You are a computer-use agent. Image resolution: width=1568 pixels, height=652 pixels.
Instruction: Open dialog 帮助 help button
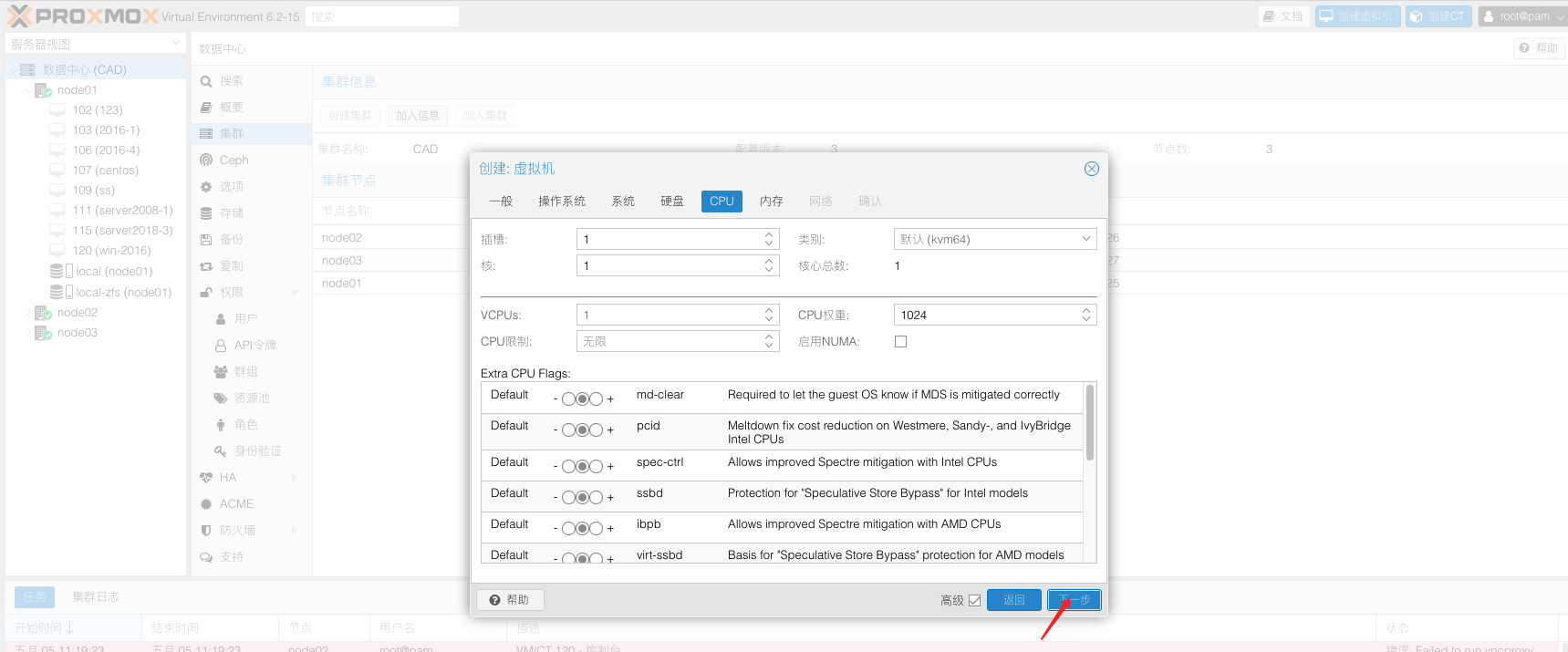click(x=510, y=600)
